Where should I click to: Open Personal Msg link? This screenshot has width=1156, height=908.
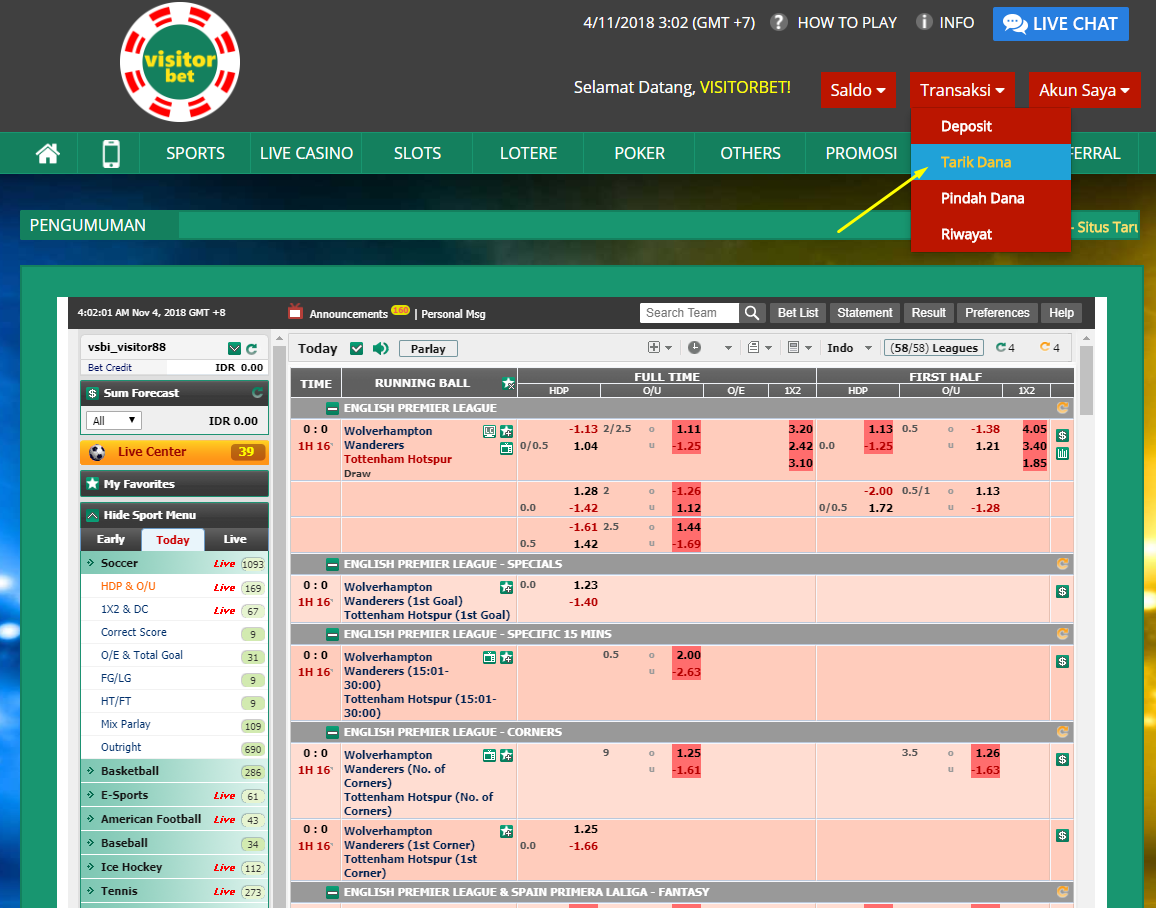pos(453,314)
